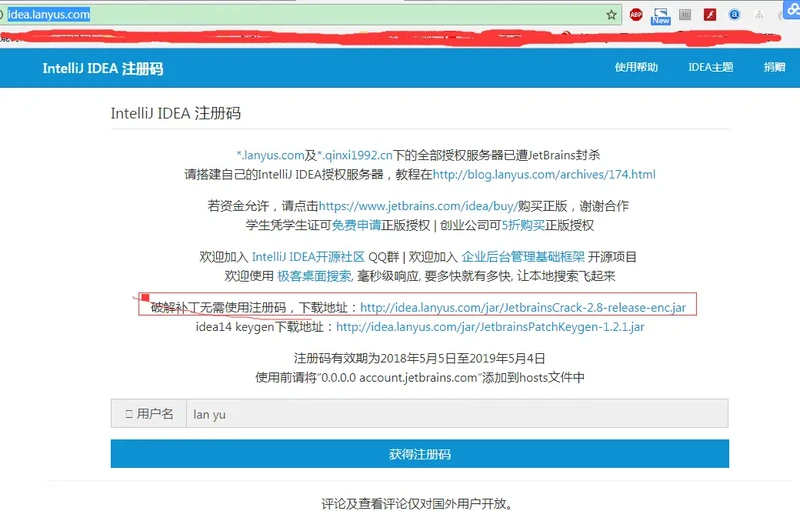Click the blue circular 'a' extension icon
The width and height of the screenshot is (800, 511).
tap(735, 15)
